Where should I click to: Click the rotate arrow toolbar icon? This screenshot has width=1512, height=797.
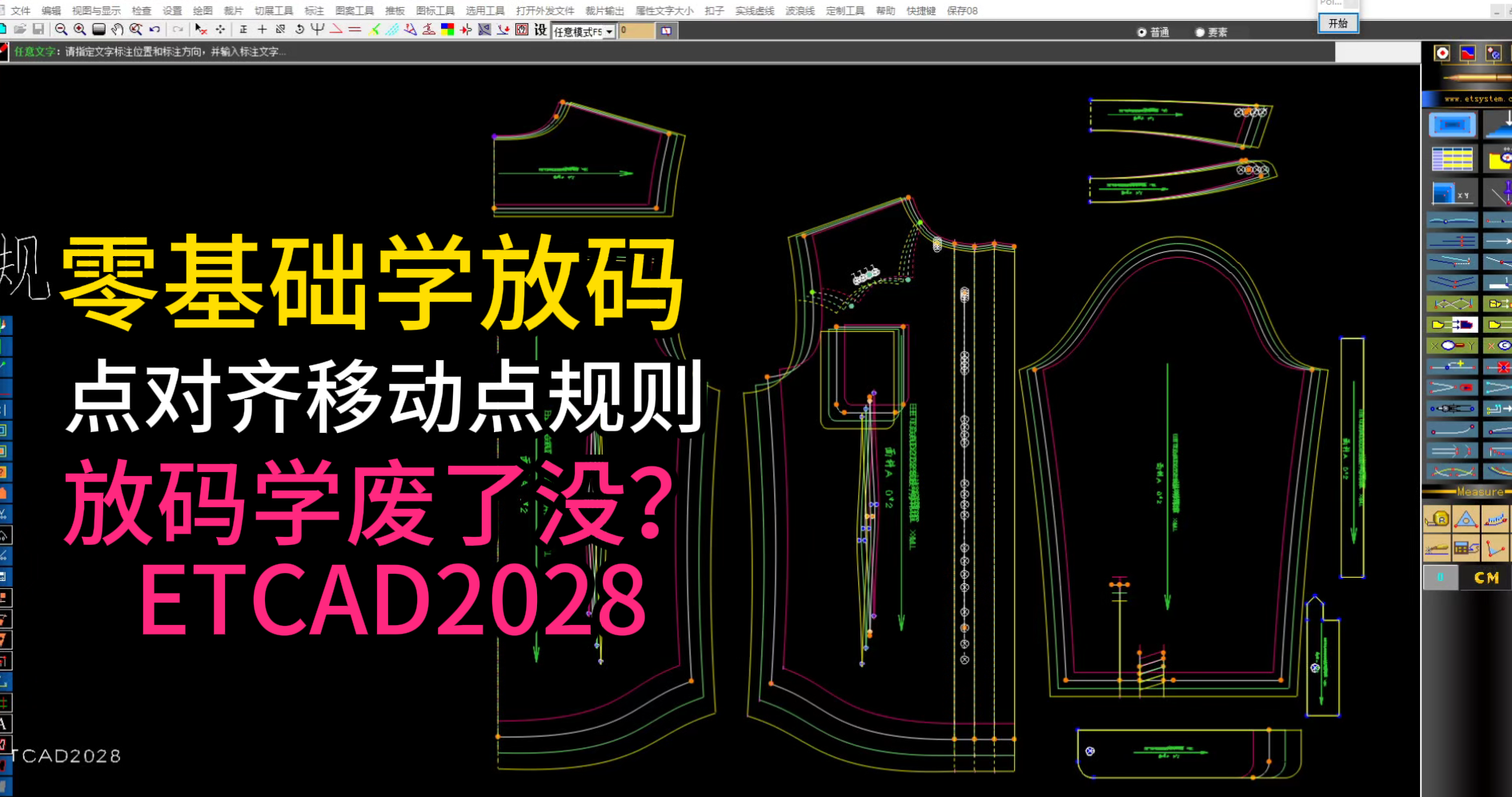pos(299,30)
